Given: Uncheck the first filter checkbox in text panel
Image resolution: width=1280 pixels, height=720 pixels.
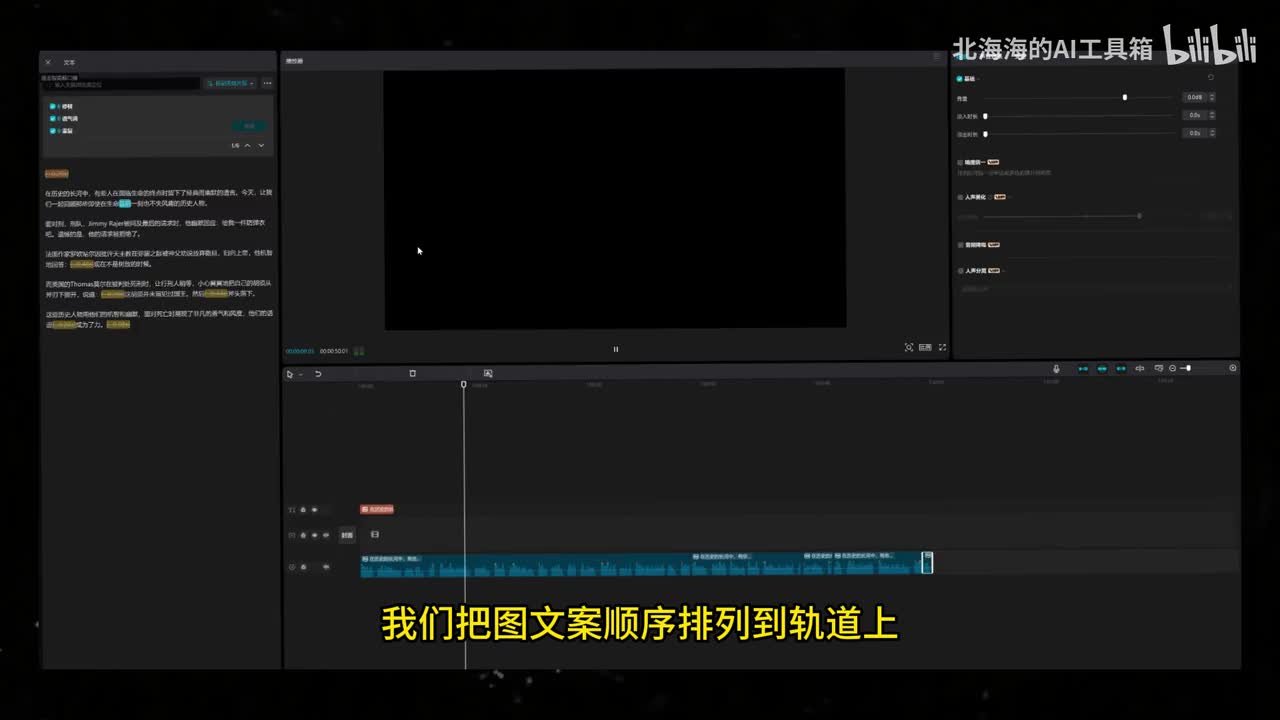Looking at the screenshot, I should [x=53, y=106].
